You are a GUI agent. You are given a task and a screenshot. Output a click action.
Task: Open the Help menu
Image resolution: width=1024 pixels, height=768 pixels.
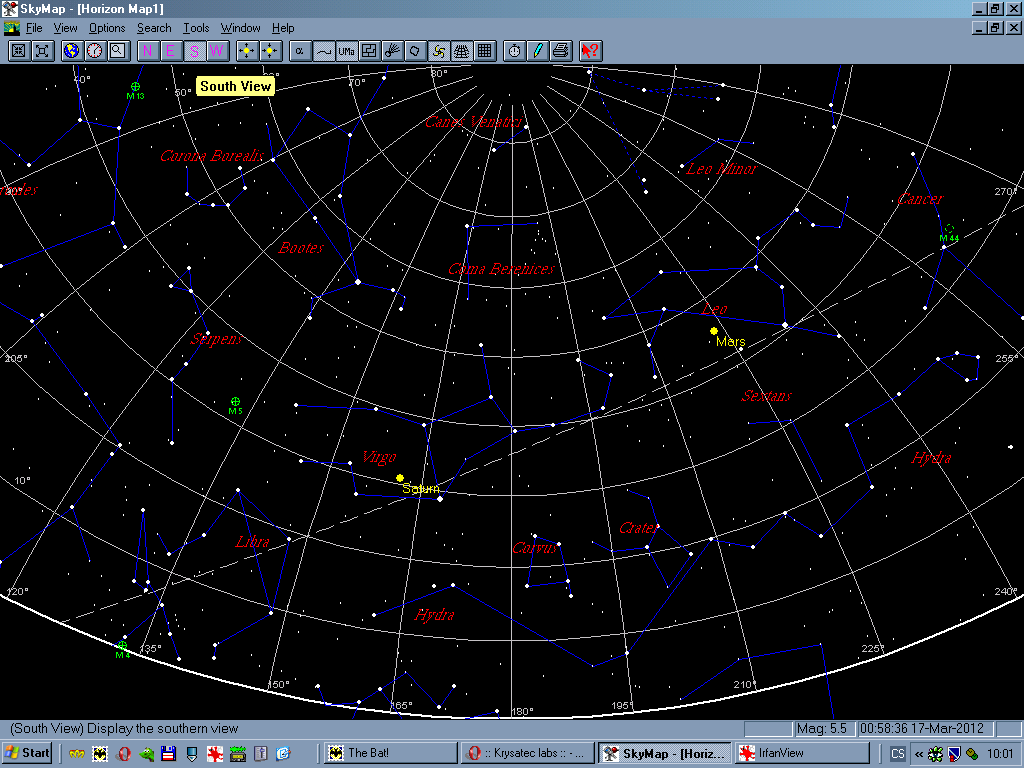click(x=283, y=28)
